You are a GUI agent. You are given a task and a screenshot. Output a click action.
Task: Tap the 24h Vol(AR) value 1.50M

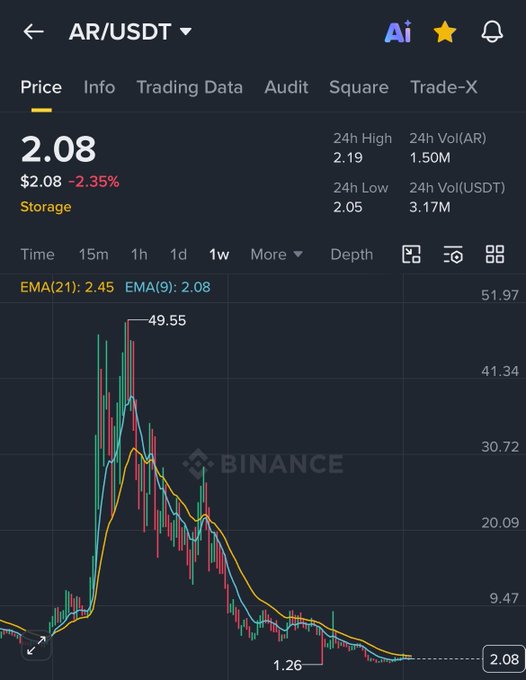point(430,157)
